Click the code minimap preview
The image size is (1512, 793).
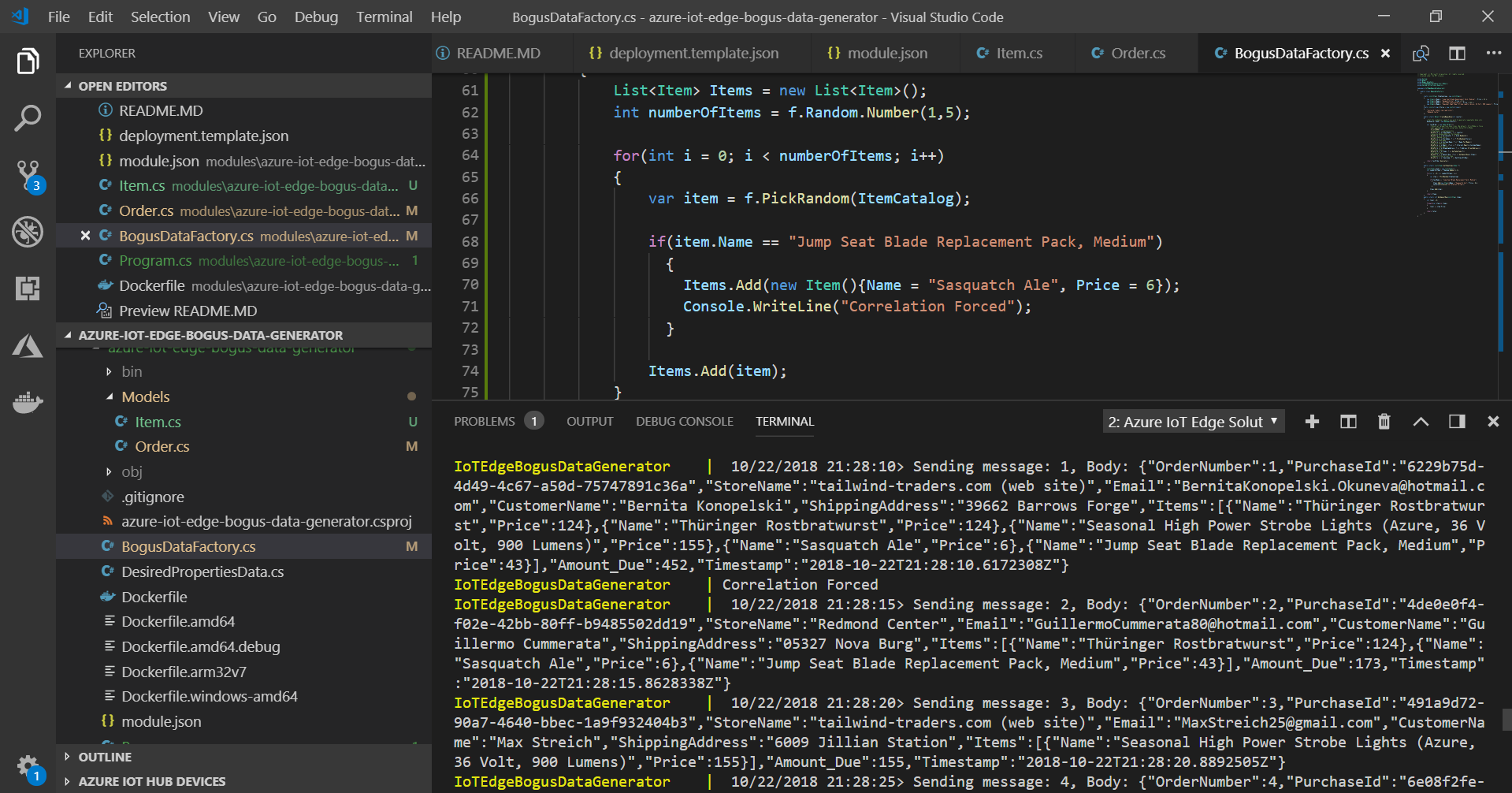[1454, 142]
